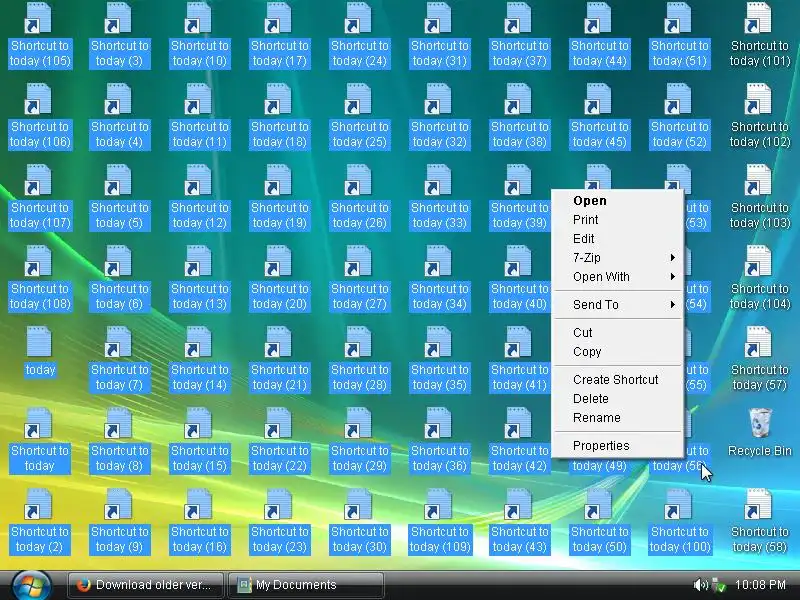The width and height of the screenshot is (800, 600).
Task: Click Create Shortcut in context menu
Action: point(618,380)
